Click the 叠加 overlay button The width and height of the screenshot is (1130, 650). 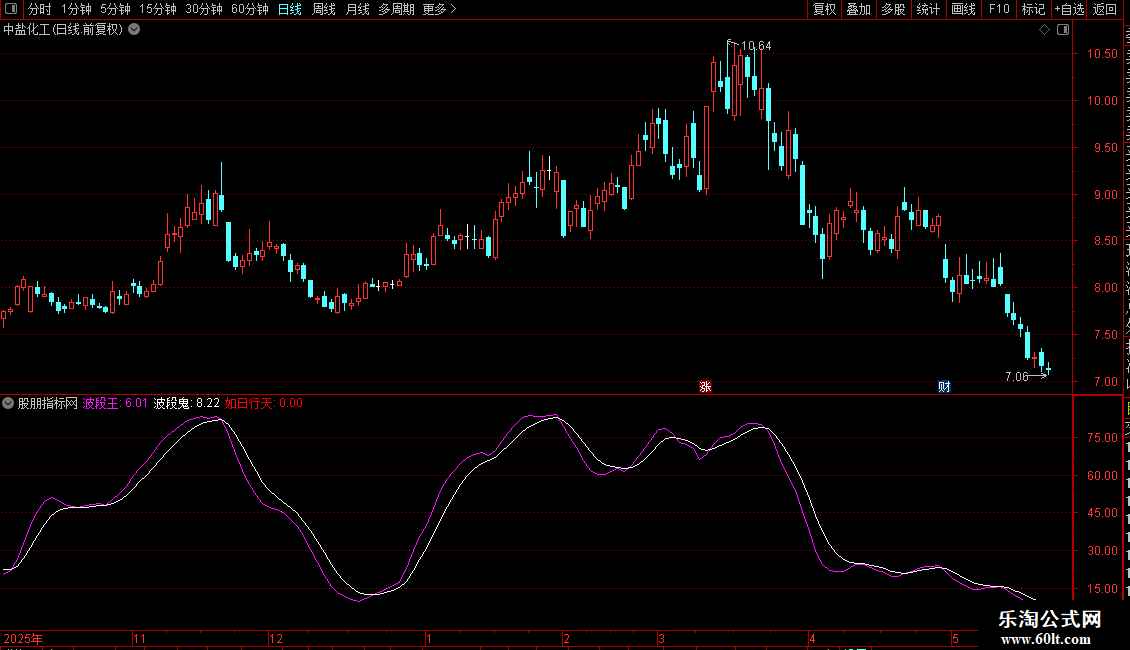point(858,9)
